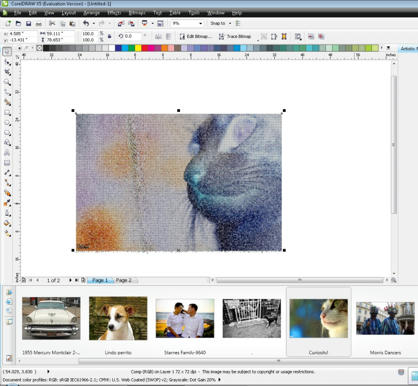Open the File menu

click(17, 13)
